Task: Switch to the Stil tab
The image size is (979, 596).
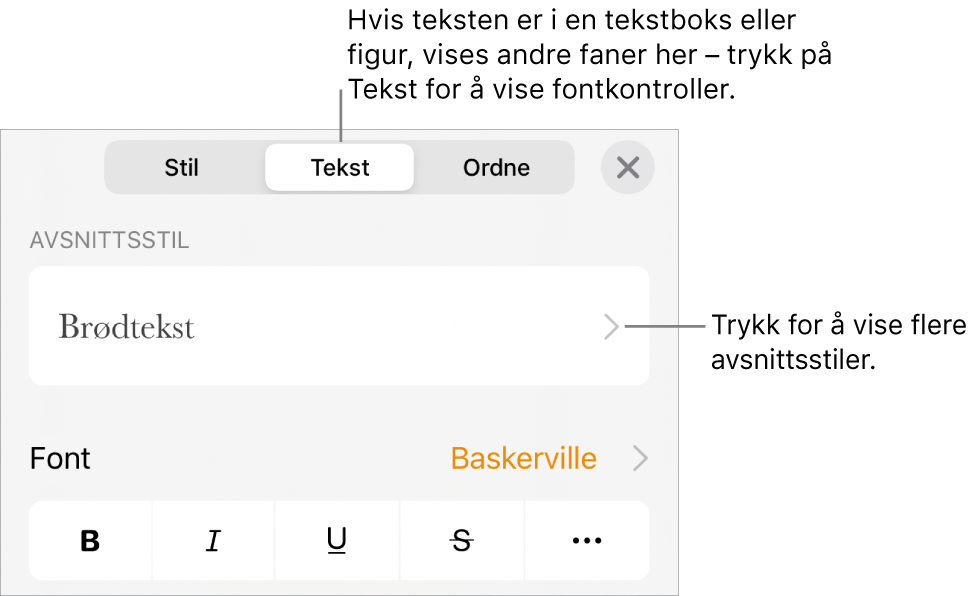Action: tap(182, 167)
